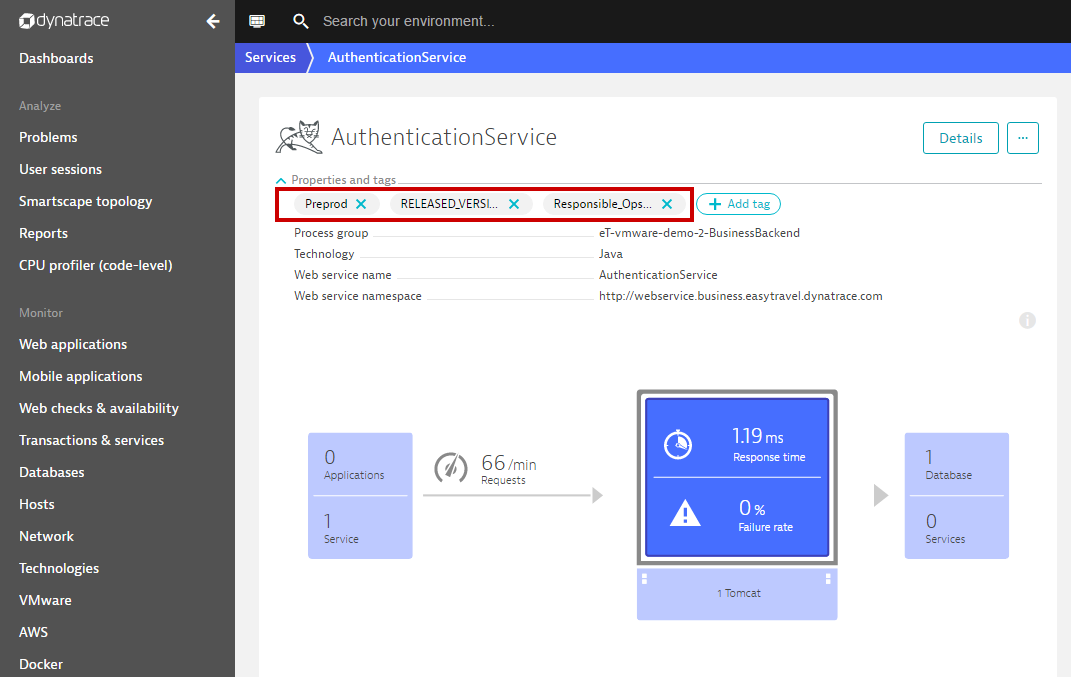
Task: Click the web service namespace URL
Action: click(x=740, y=296)
